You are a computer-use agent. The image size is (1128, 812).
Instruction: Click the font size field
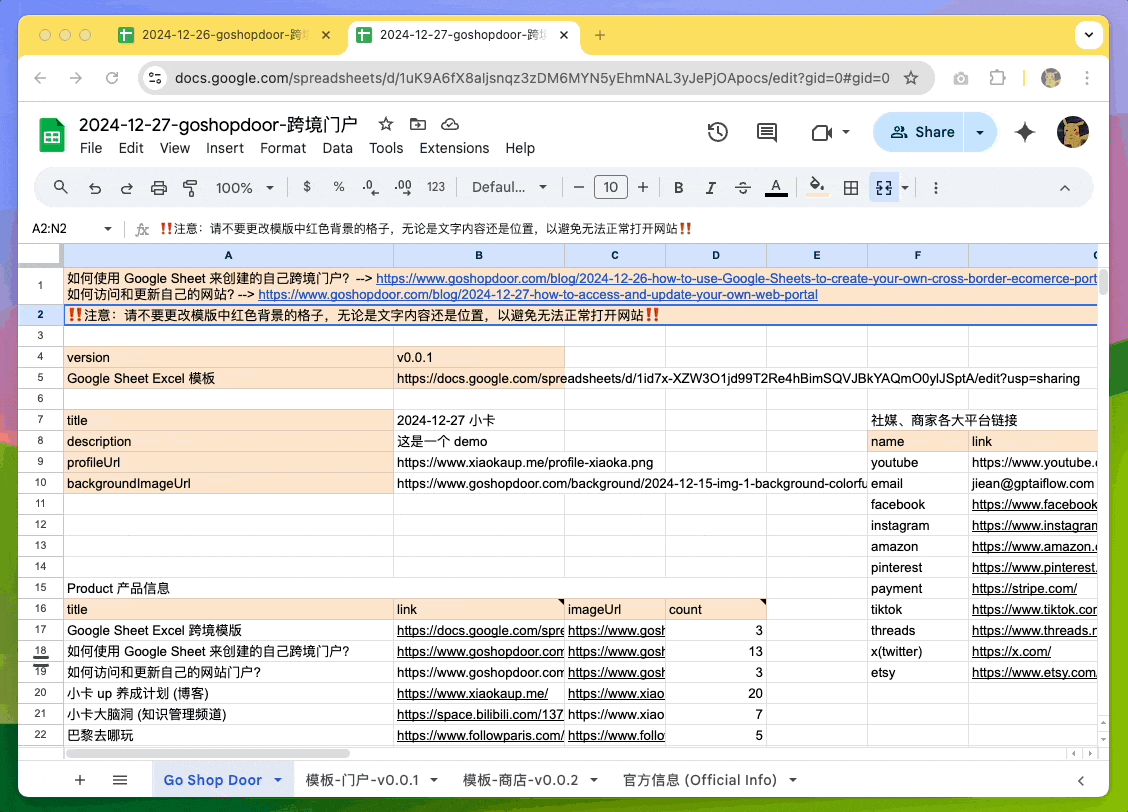pyautogui.click(x=611, y=188)
